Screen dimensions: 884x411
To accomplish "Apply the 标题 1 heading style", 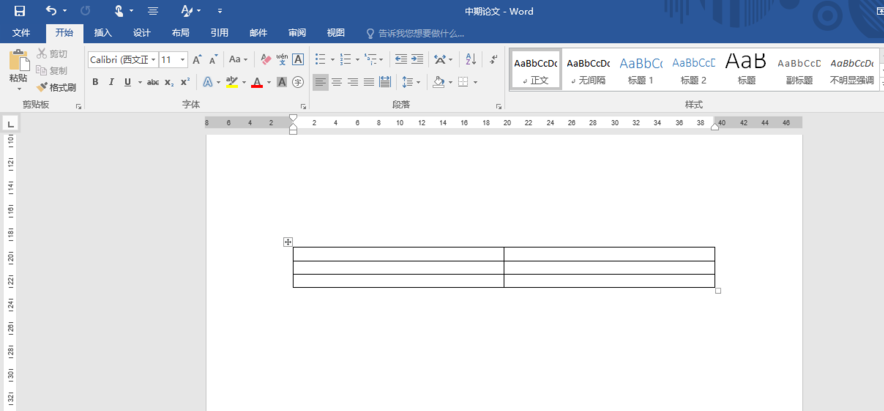I will (x=640, y=68).
